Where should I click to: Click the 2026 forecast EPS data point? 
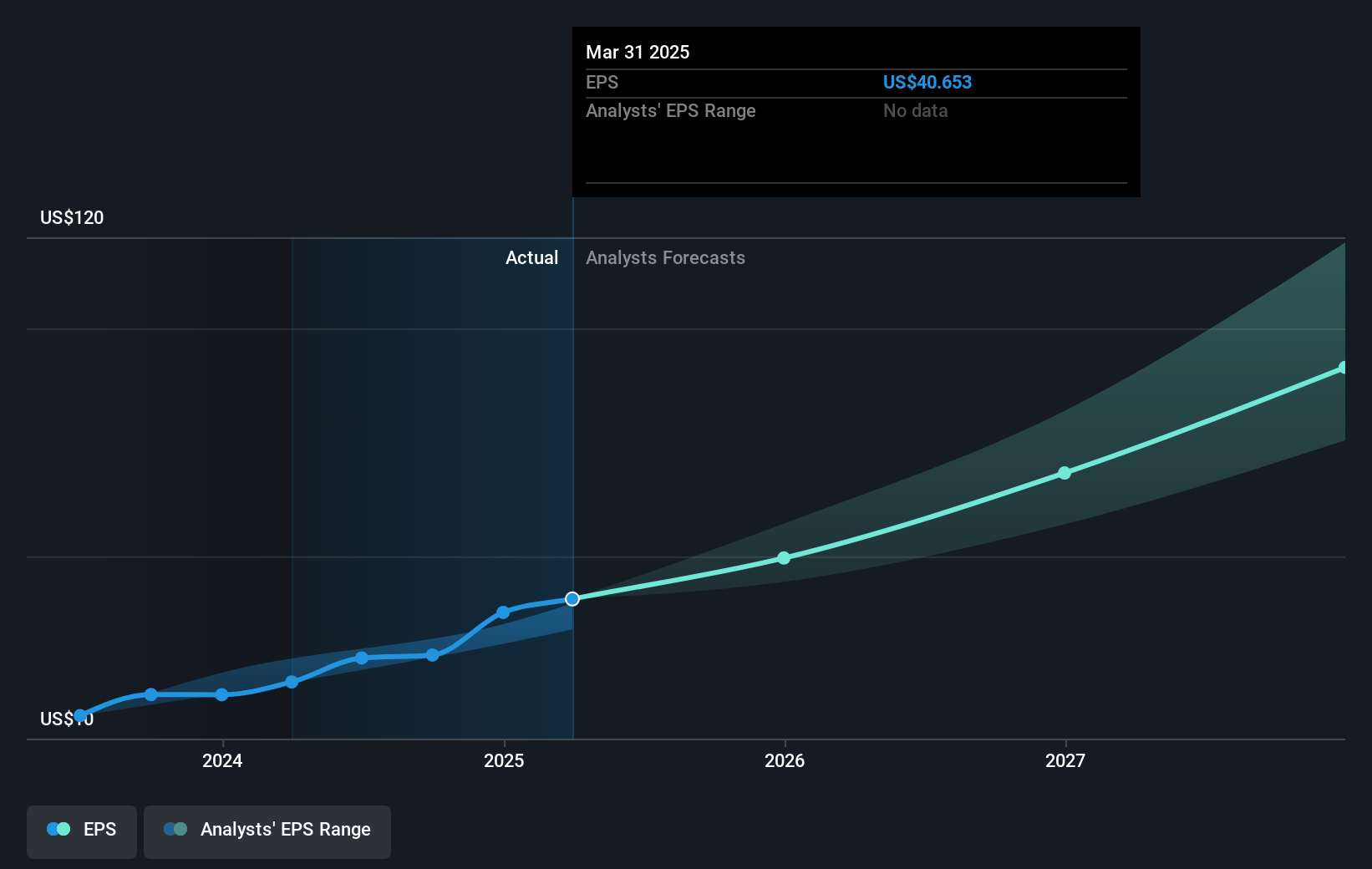784,558
